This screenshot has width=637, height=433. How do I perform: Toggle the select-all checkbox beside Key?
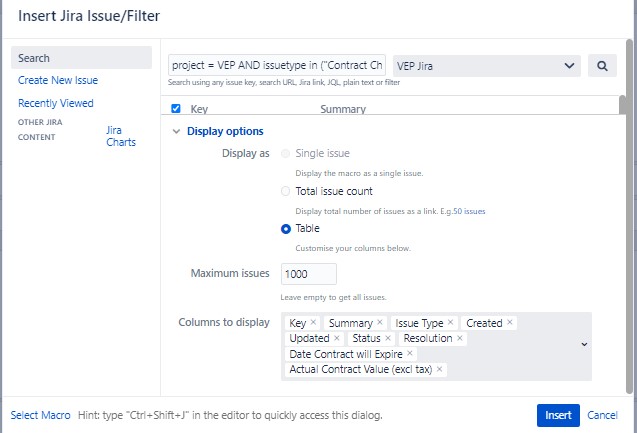(176, 108)
